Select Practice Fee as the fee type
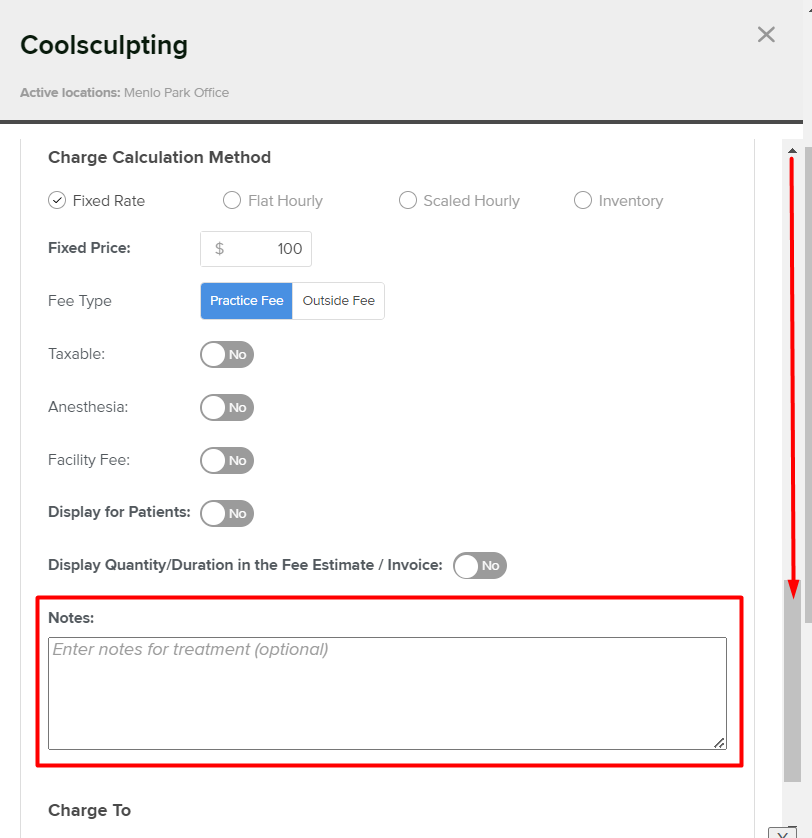Screen dimensions: 812x838 coord(246,301)
